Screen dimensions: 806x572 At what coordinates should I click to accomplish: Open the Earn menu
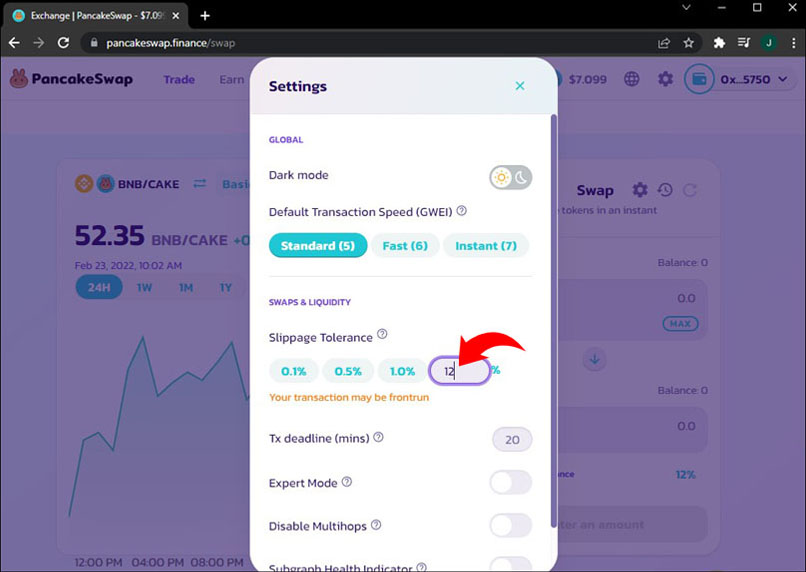[231, 80]
